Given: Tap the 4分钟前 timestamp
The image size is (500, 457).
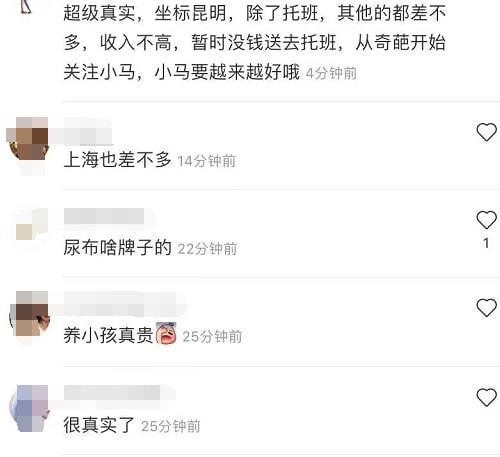Looking at the screenshot, I should (331, 73).
